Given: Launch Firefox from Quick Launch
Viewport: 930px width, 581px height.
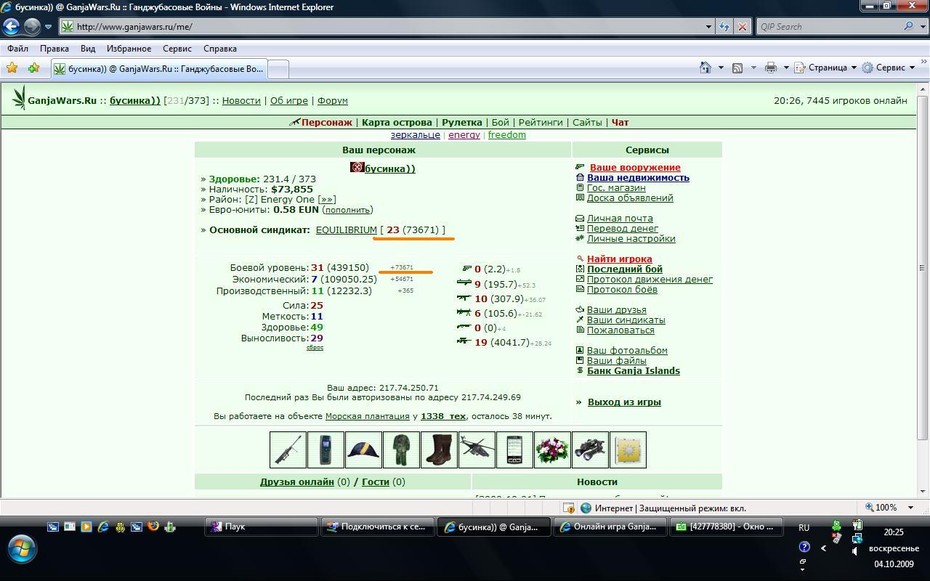Looking at the screenshot, I should (x=153, y=526).
